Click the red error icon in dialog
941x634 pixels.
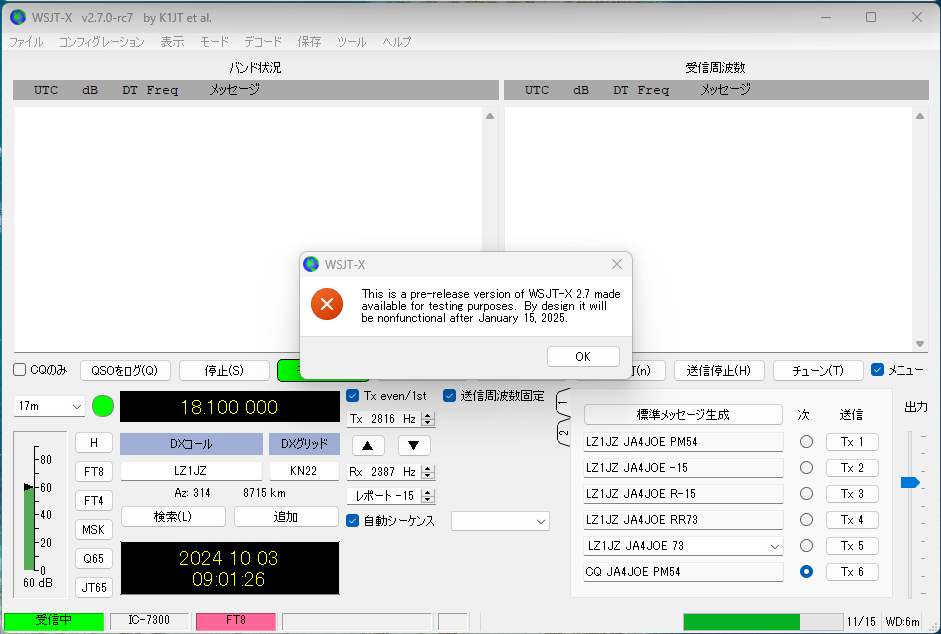point(327,304)
